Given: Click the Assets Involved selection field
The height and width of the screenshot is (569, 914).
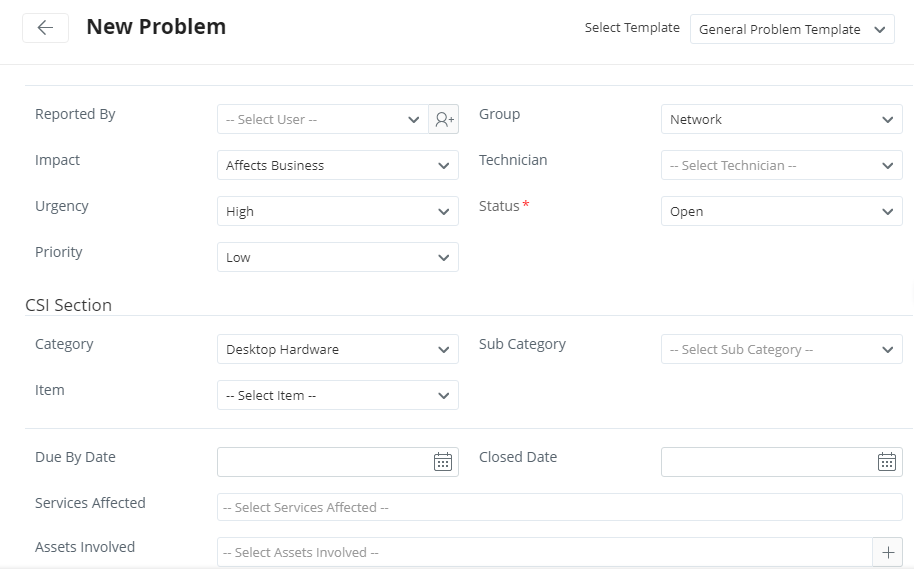Looking at the screenshot, I should 544,552.
